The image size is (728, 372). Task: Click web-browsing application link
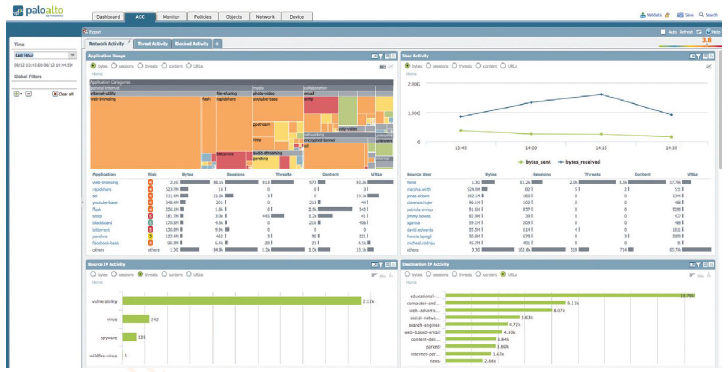coord(105,183)
